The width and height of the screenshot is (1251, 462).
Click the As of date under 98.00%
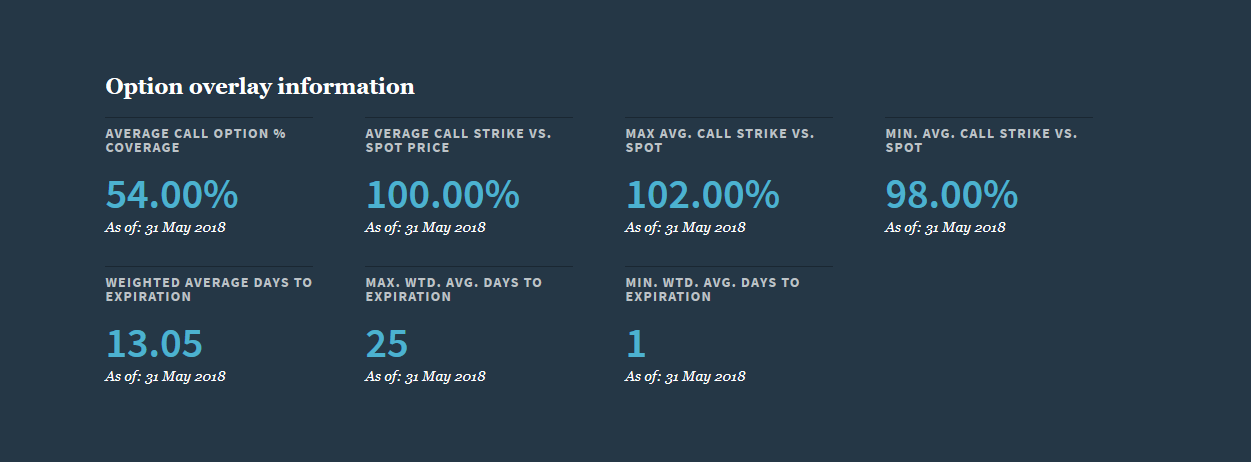[x=945, y=227]
